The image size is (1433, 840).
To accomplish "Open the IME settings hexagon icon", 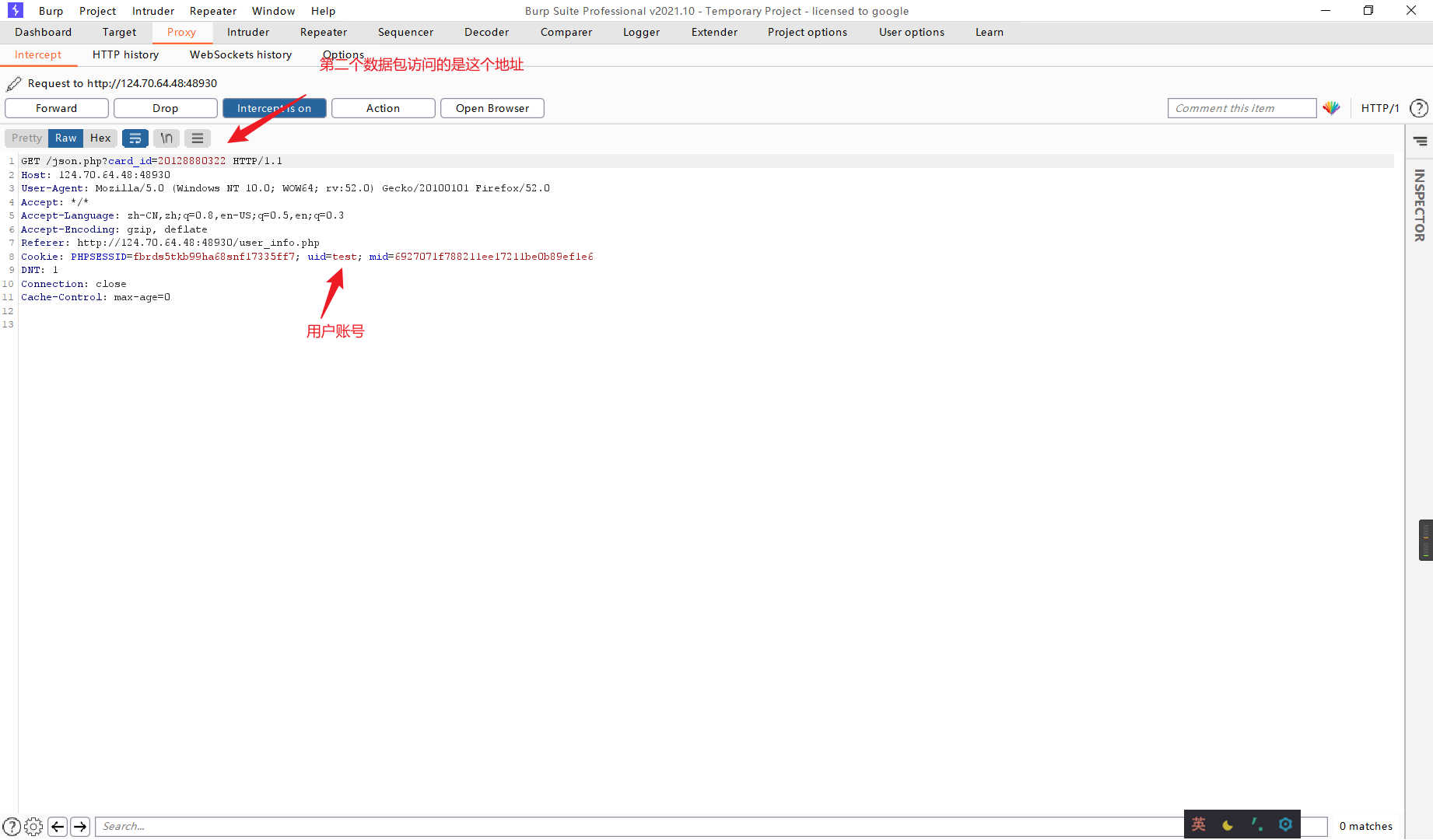I will coord(1285,824).
